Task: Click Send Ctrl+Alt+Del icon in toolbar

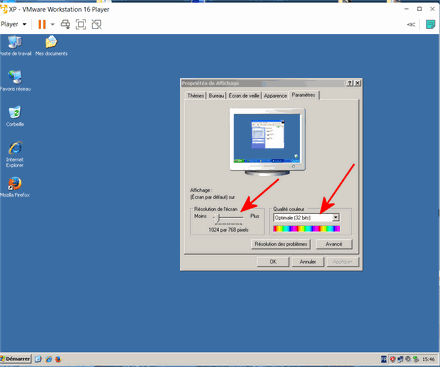Action: coord(65,24)
